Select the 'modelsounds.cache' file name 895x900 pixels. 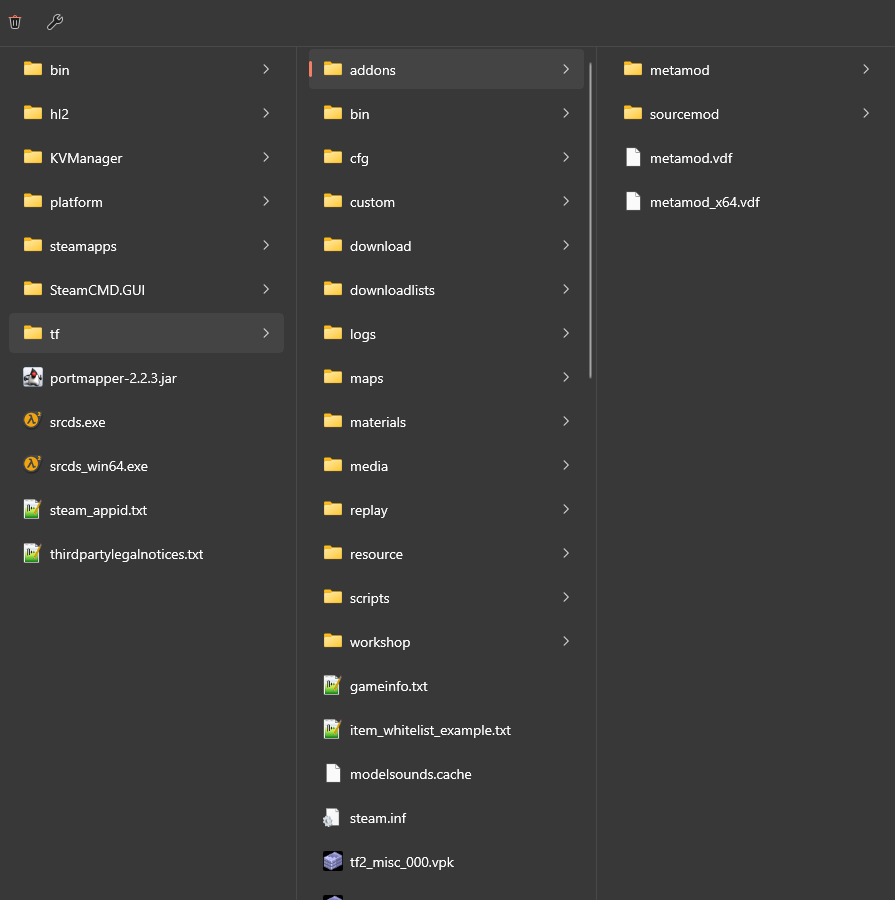click(x=410, y=774)
